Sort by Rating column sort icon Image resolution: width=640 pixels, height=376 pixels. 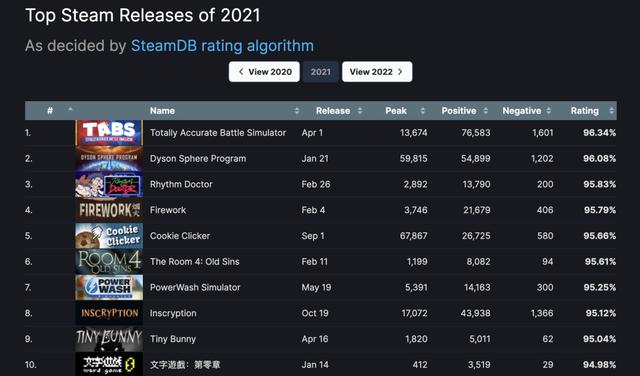611,111
